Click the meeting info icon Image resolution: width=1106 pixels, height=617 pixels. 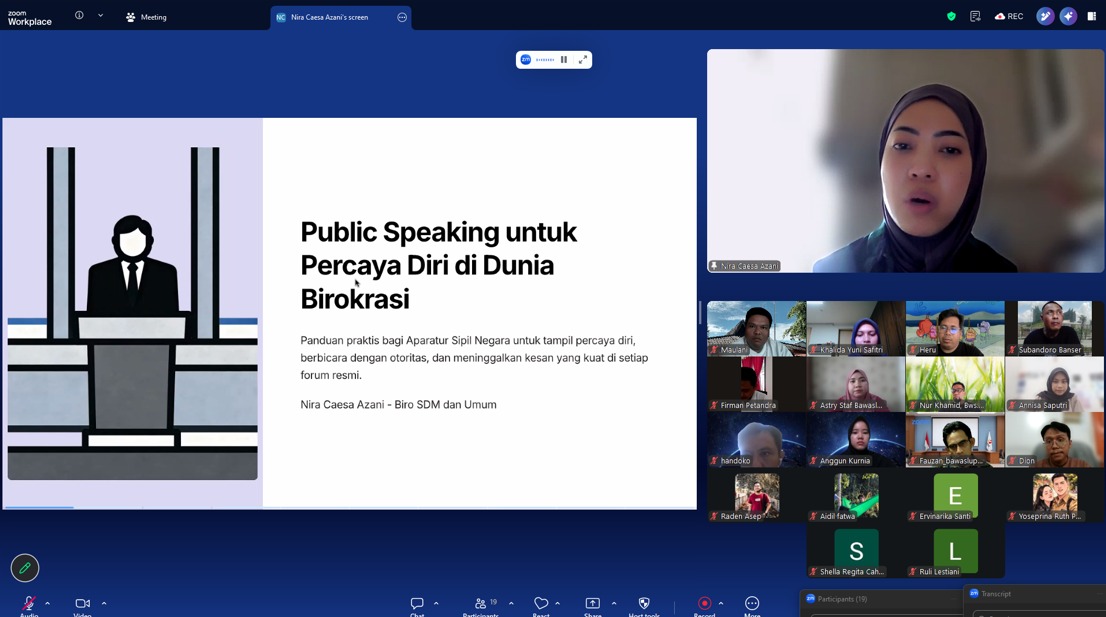[x=79, y=16]
